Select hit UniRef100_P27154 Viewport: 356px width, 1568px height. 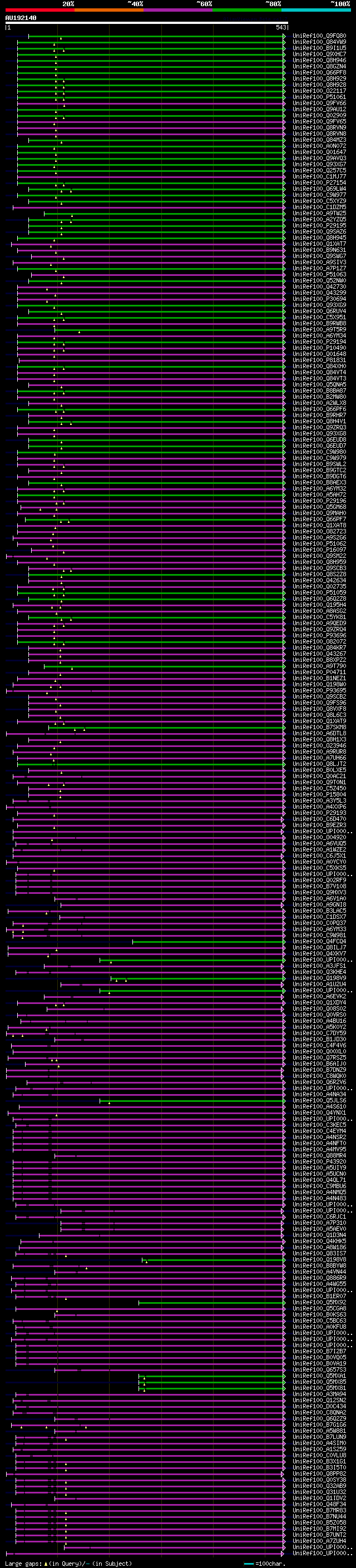319,182
